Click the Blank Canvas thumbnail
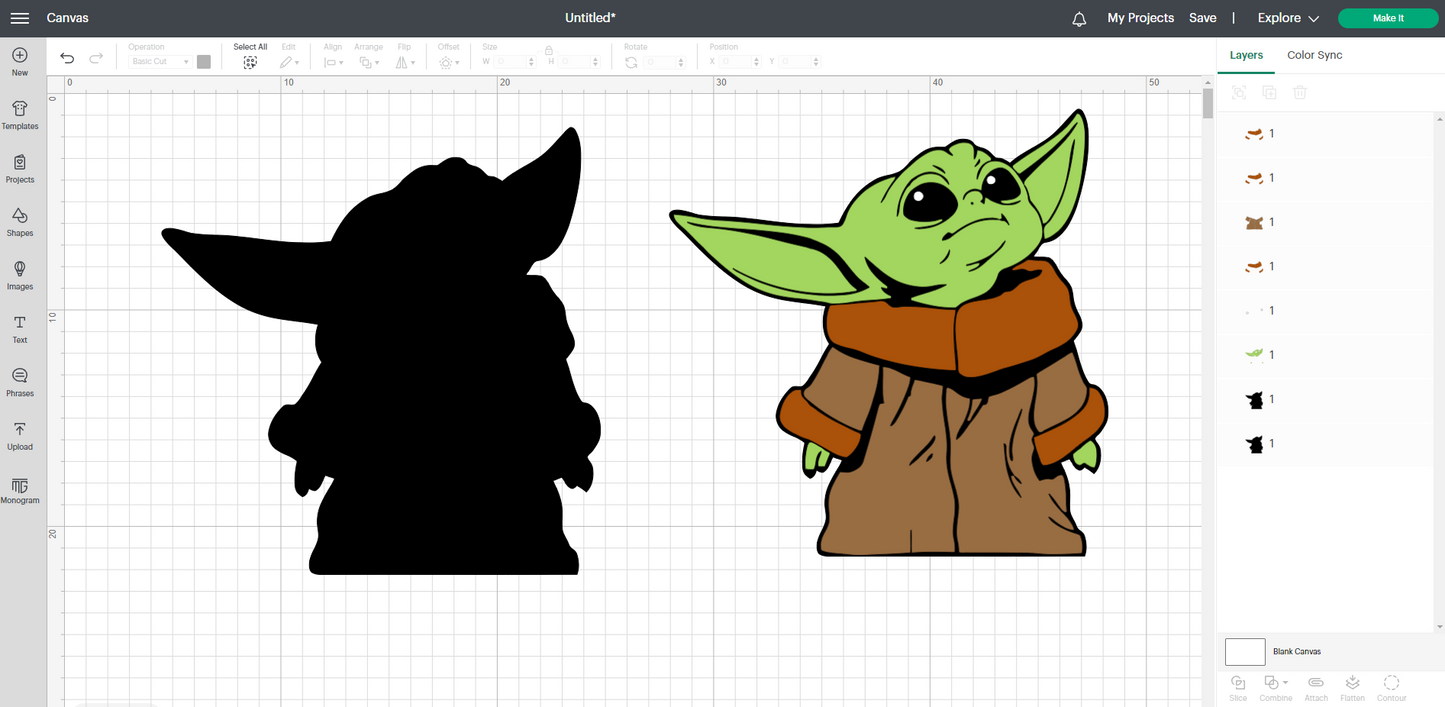 pyautogui.click(x=1245, y=652)
